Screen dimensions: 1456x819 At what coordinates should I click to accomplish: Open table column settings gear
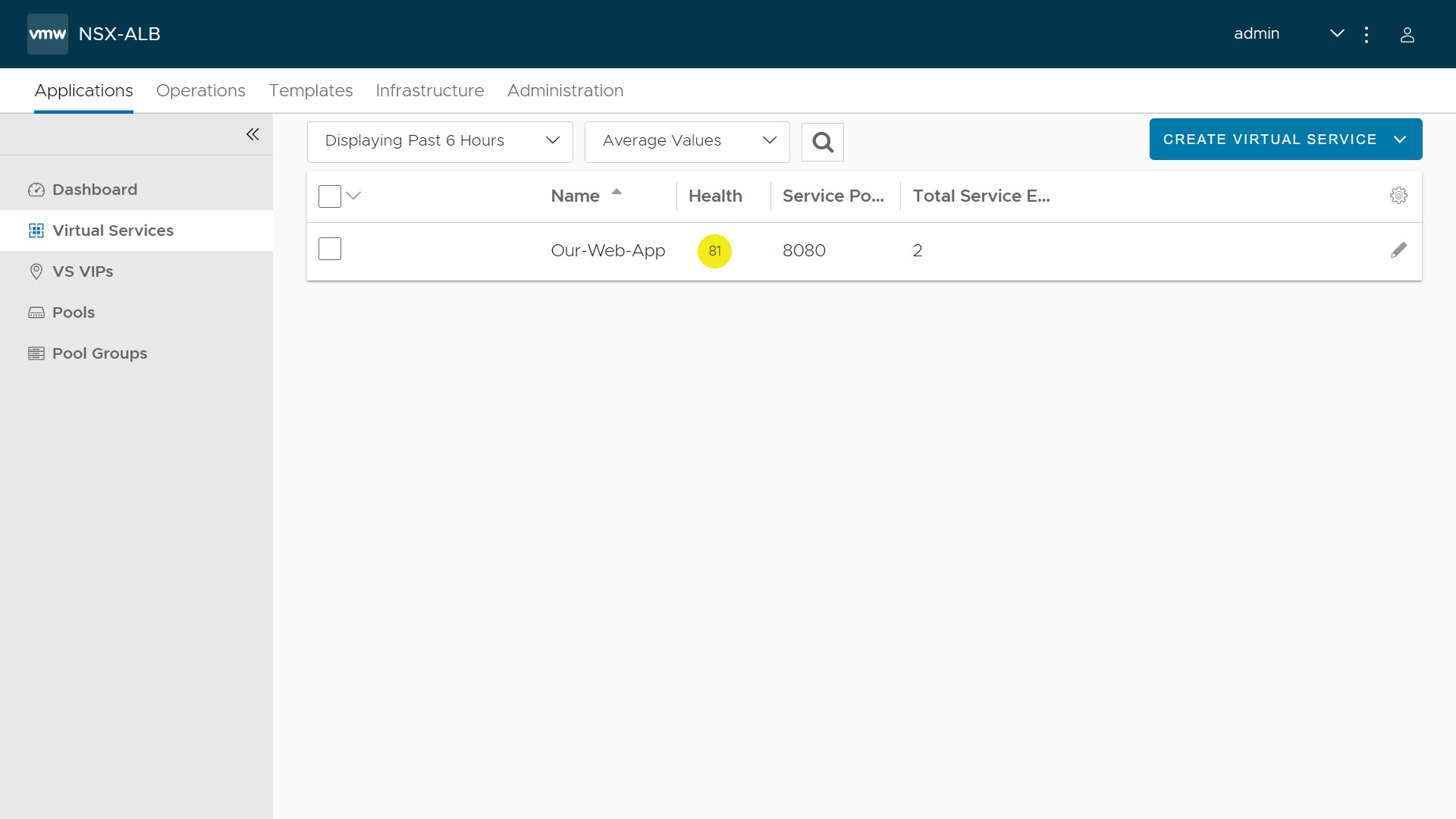point(1398,196)
